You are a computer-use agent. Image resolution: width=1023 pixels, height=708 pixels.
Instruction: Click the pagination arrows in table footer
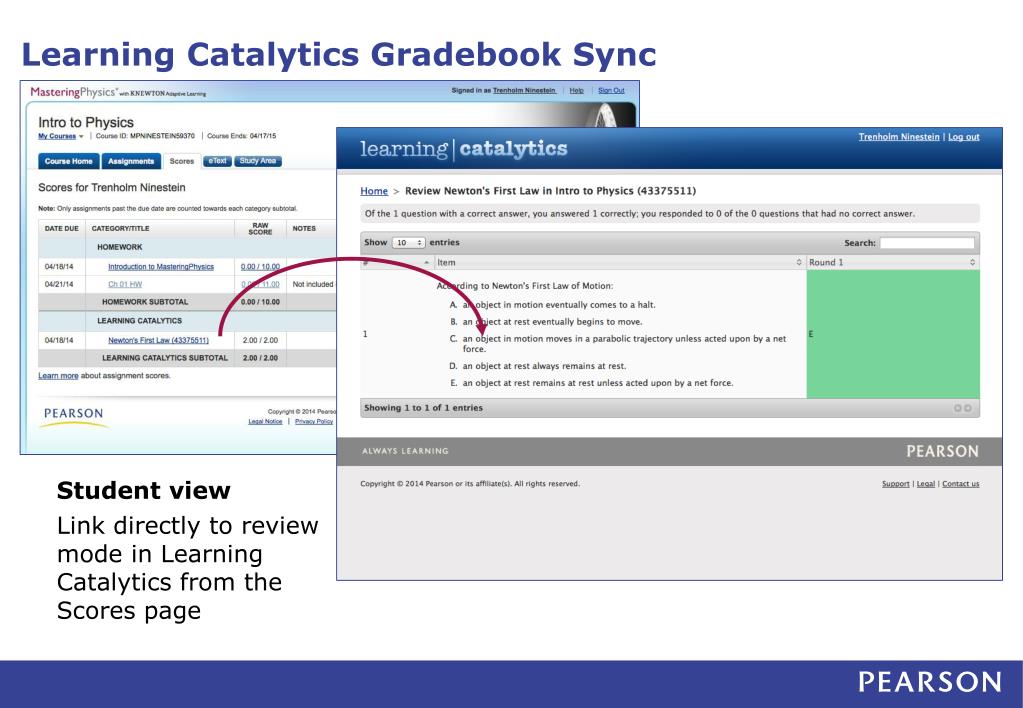[963, 408]
